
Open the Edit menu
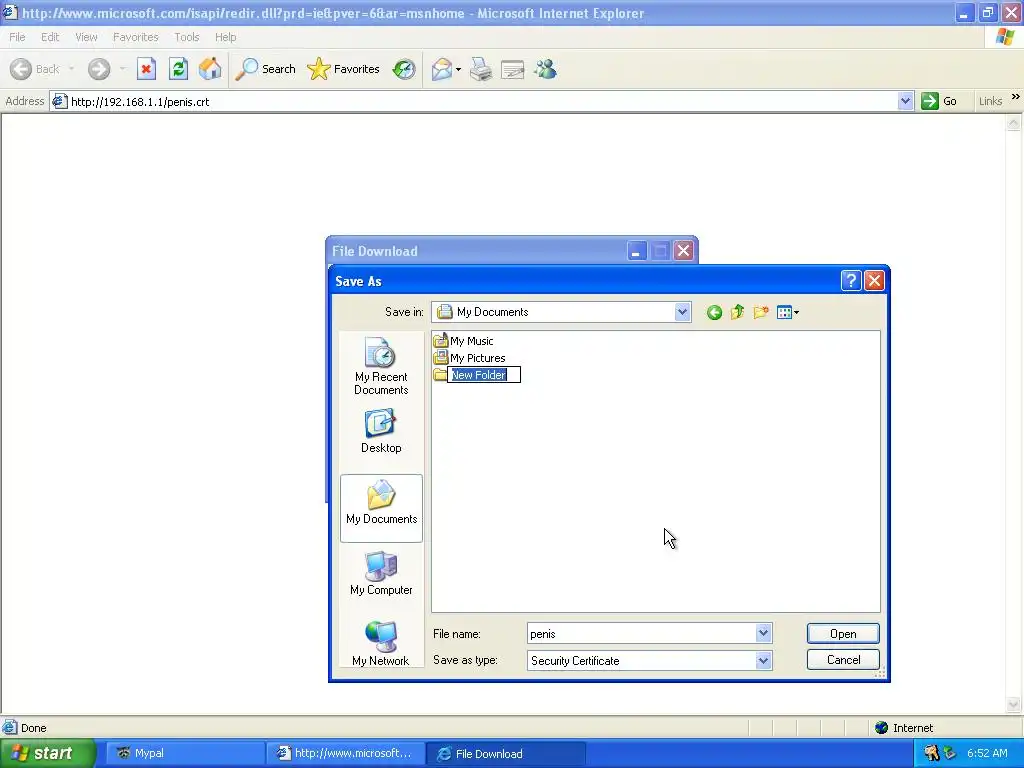(50, 37)
